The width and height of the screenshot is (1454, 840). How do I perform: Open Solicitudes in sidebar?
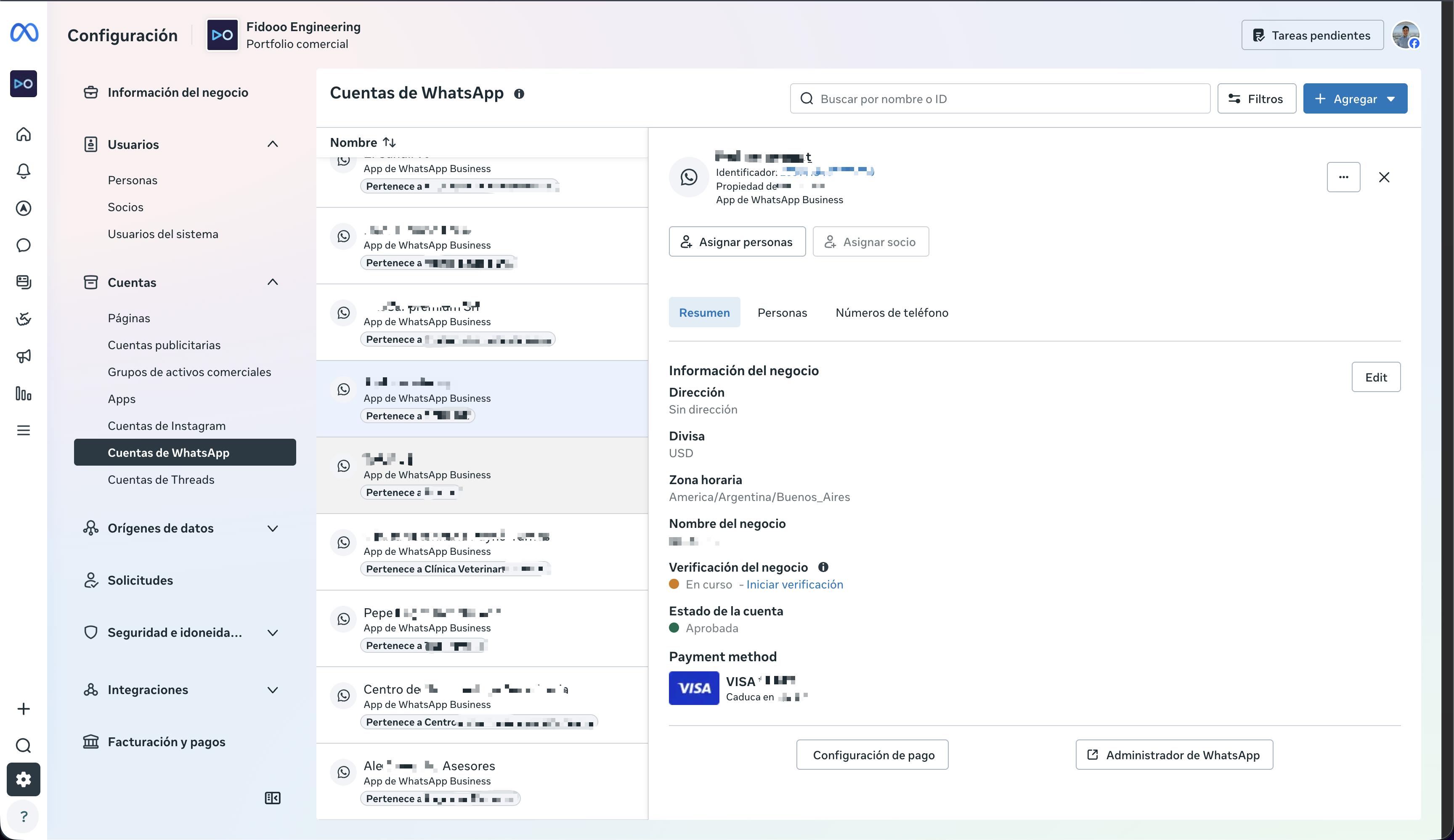tap(140, 580)
